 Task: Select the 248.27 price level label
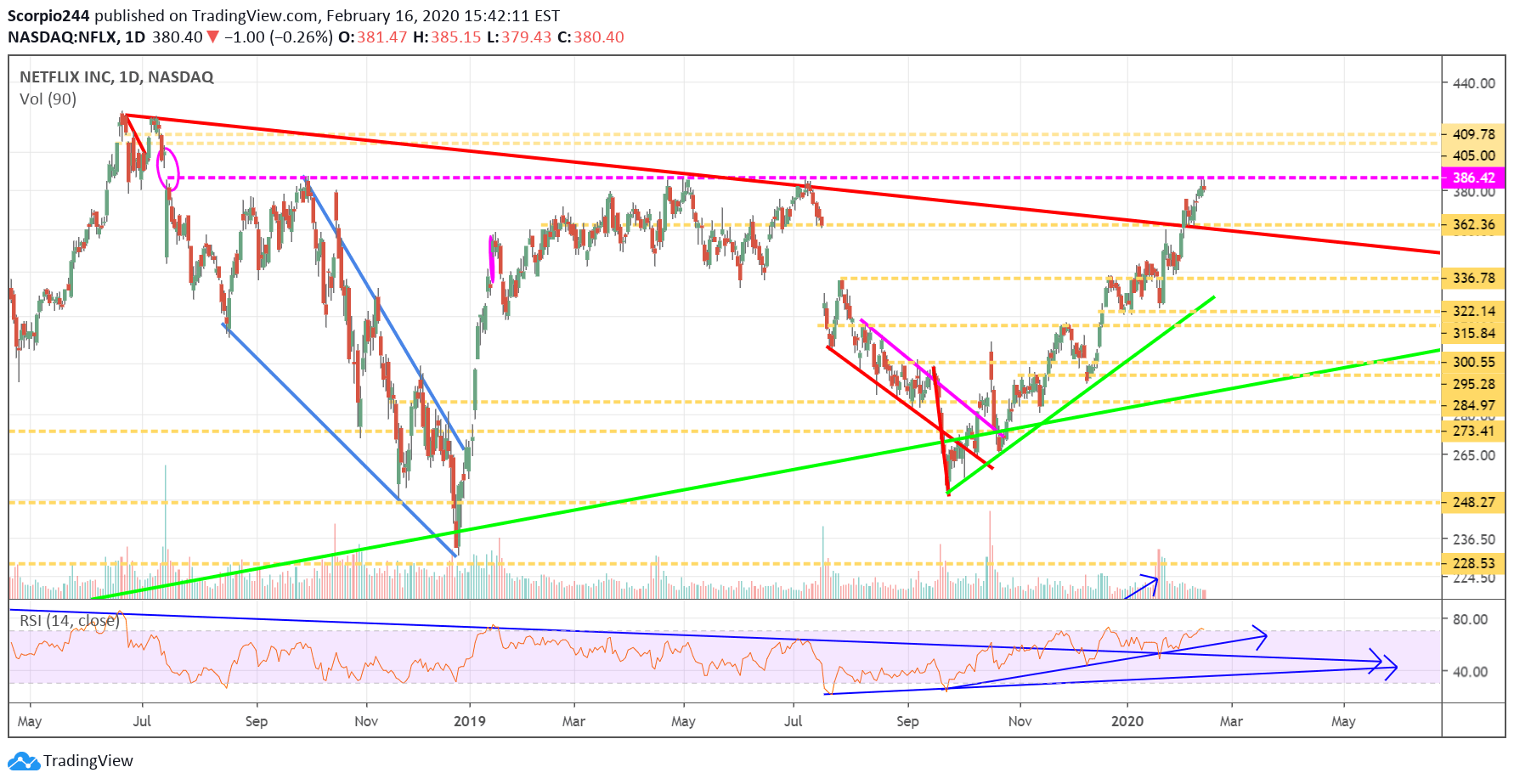[1473, 502]
